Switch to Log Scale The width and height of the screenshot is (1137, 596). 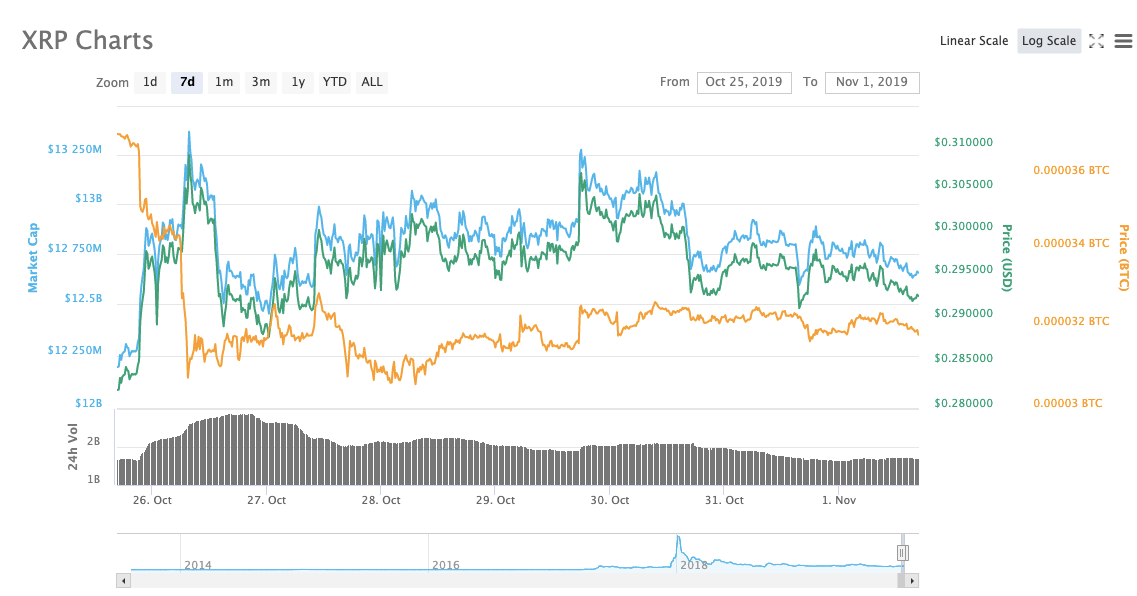[1049, 41]
